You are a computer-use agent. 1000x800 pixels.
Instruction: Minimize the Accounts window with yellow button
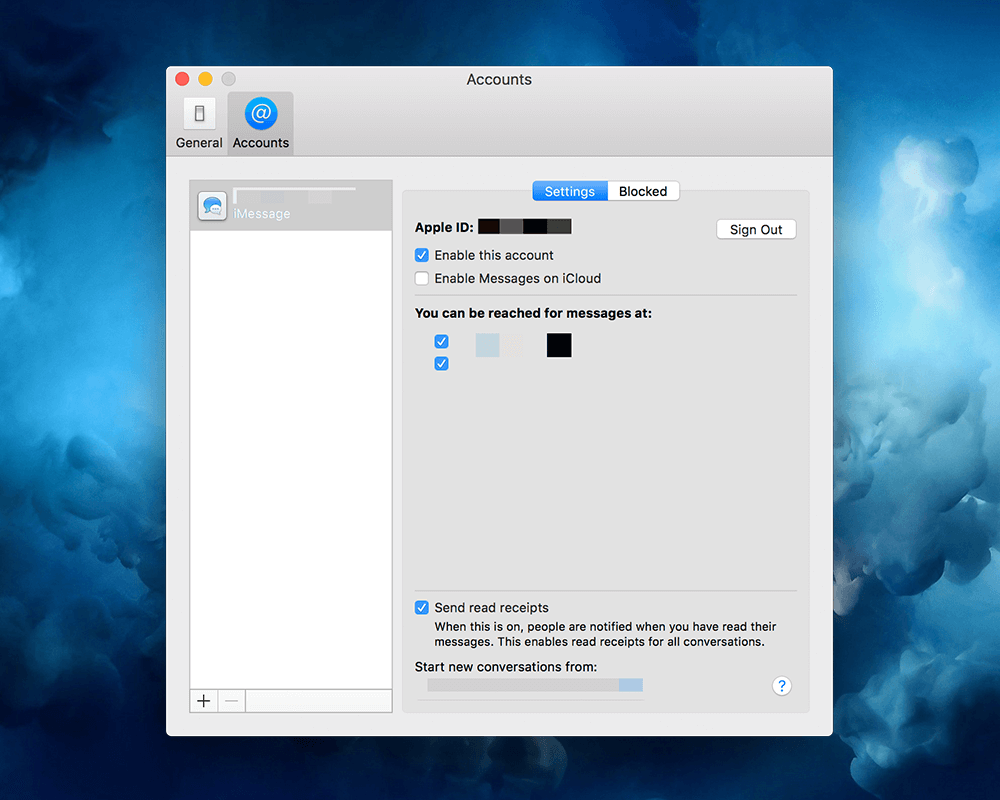pos(205,79)
